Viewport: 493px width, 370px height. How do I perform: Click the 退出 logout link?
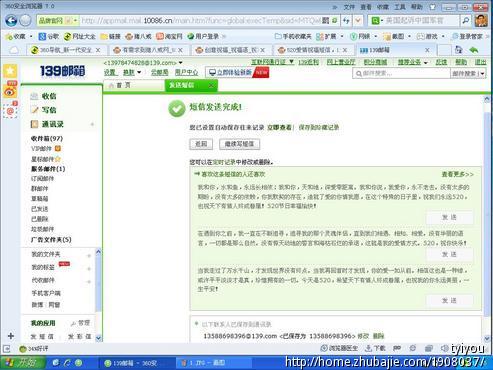[480, 62]
